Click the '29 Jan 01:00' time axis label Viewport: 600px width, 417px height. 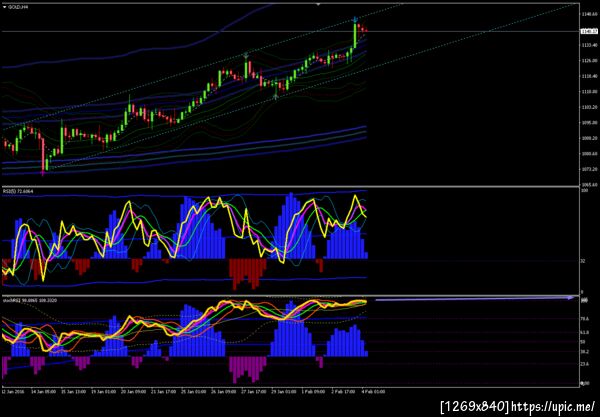tap(284, 392)
